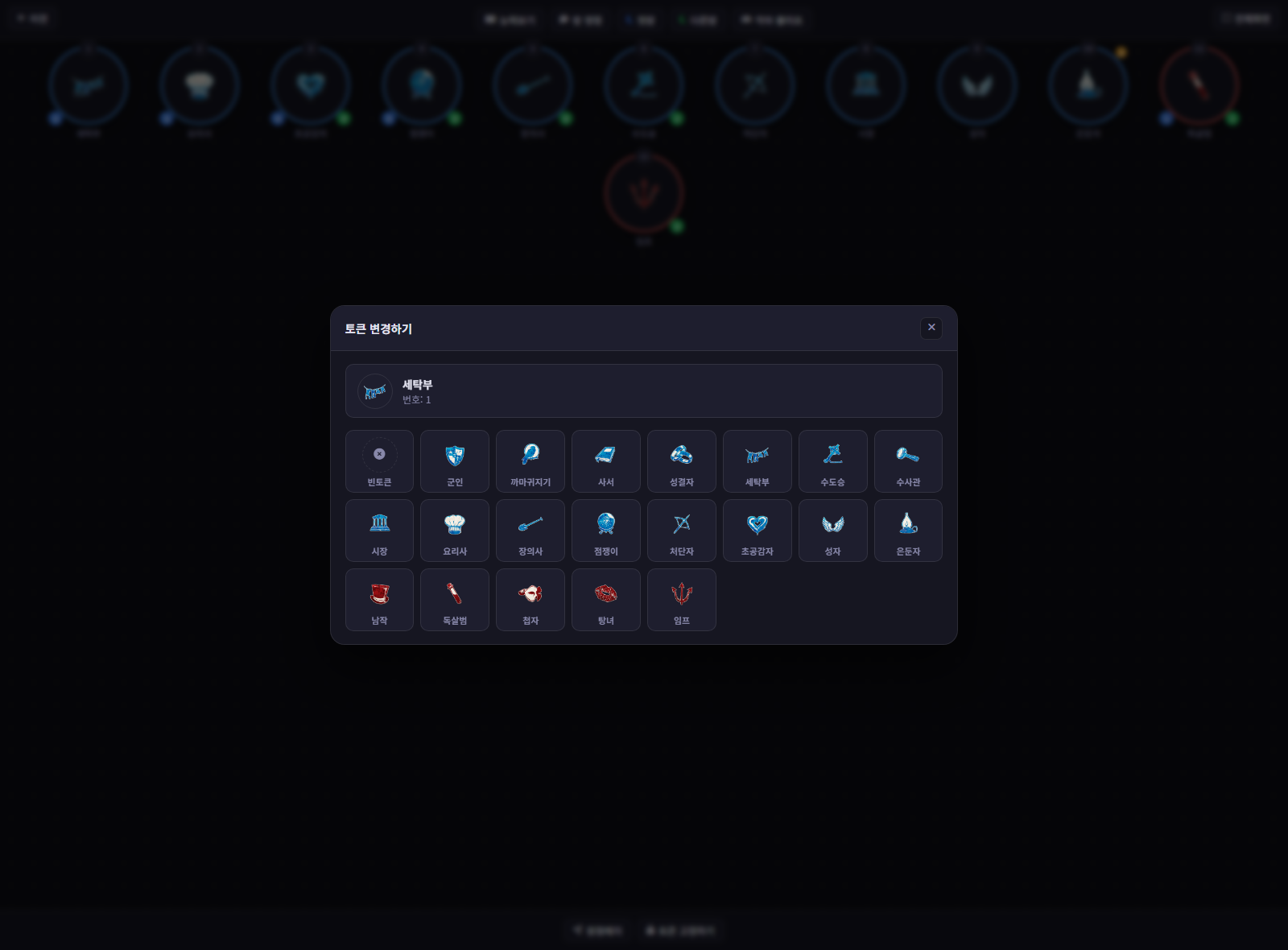This screenshot has height=950, width=1288.
Task: Select the 독살범 vial token
Action: 455,600
